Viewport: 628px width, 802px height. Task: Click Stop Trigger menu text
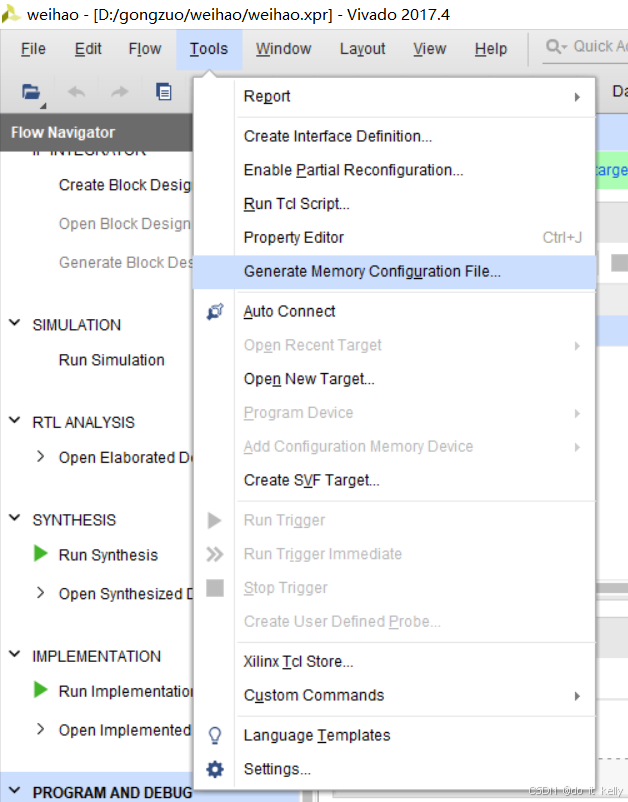pos(285,588)
